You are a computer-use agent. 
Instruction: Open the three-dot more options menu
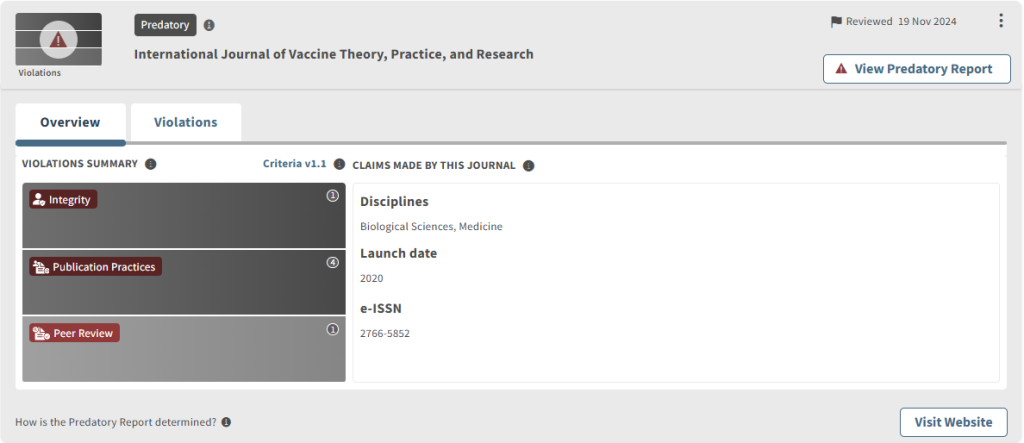pos(1001,21)
